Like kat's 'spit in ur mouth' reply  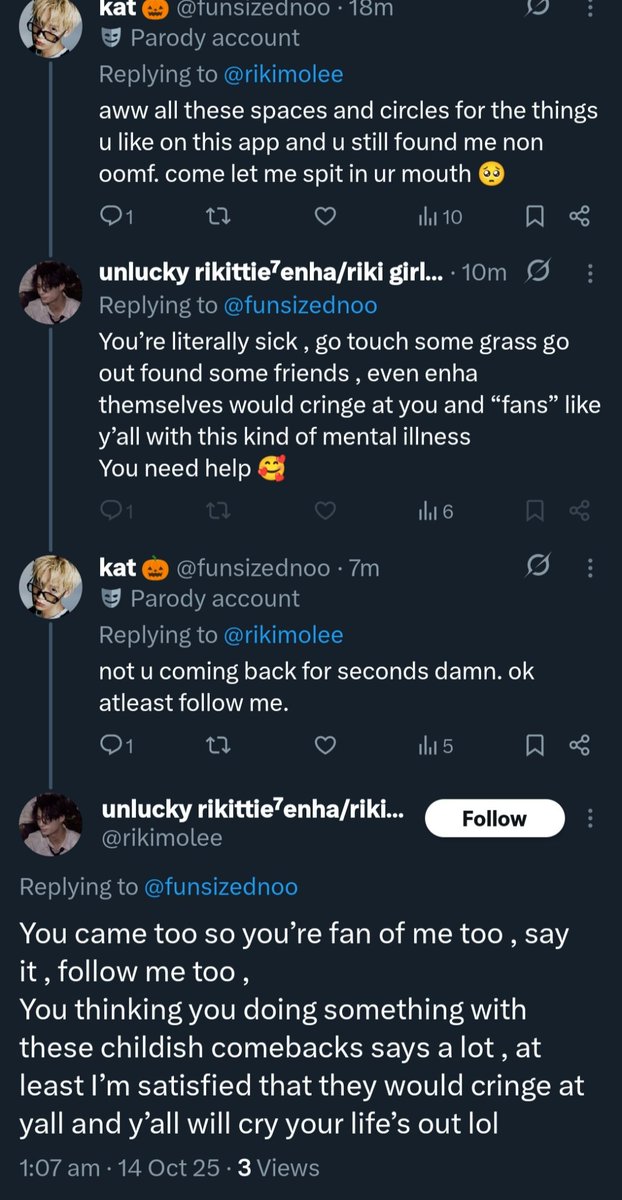[x=325, y=216]
